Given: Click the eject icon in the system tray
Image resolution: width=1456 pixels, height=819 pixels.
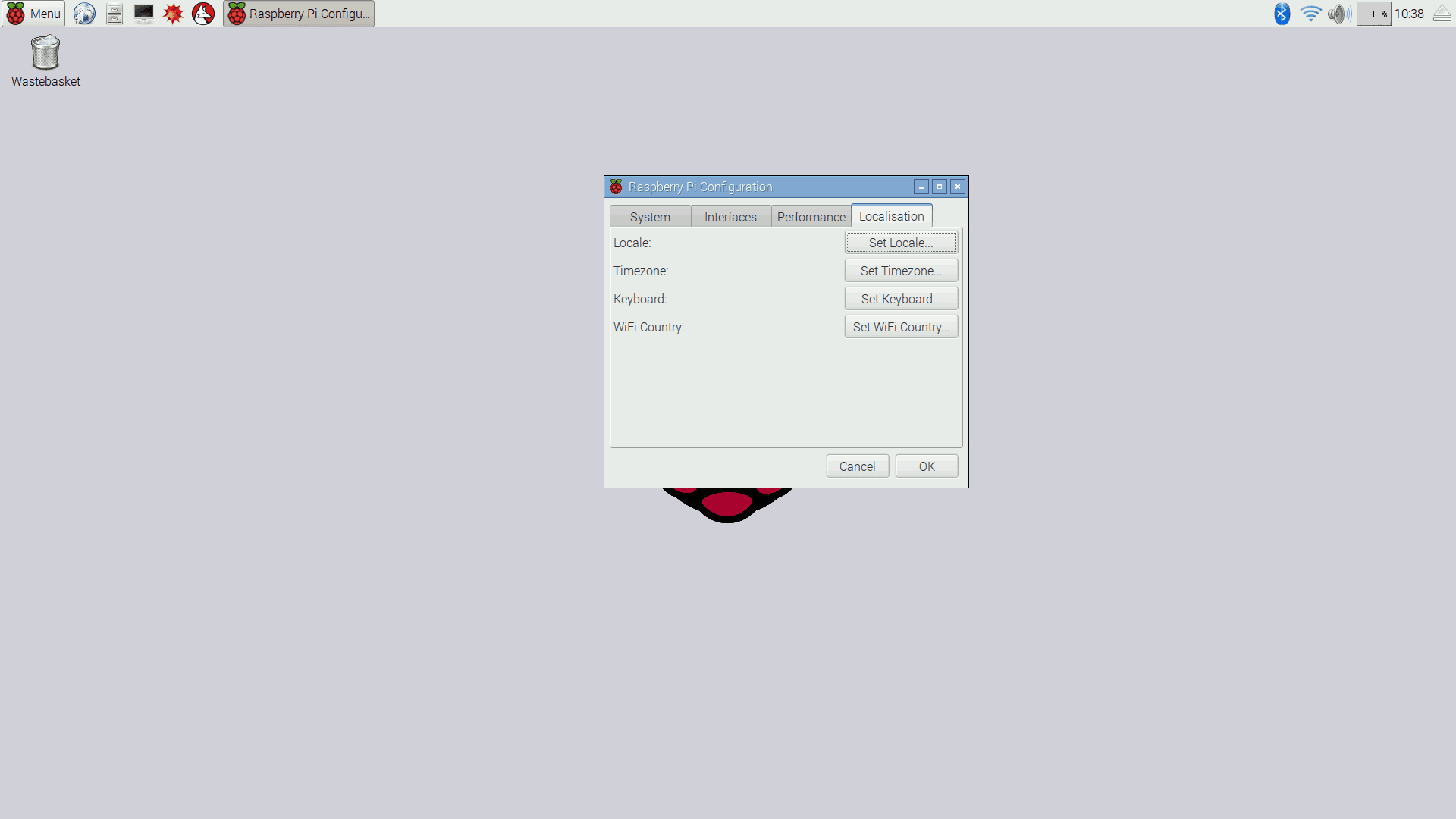Looking at the screenshot, I should (x=1440, y=13).
